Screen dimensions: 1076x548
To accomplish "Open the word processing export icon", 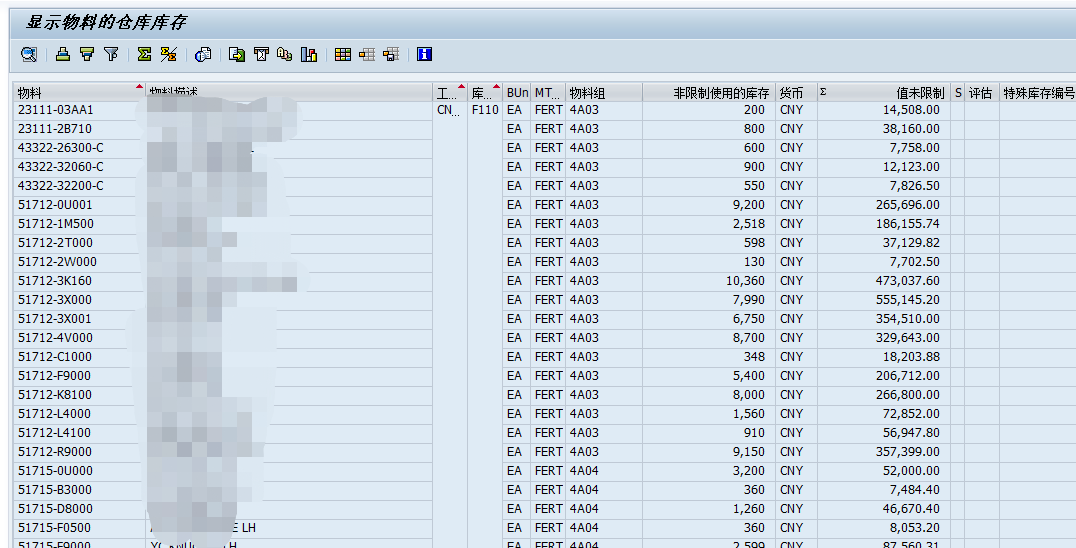I will coord(261,54).
